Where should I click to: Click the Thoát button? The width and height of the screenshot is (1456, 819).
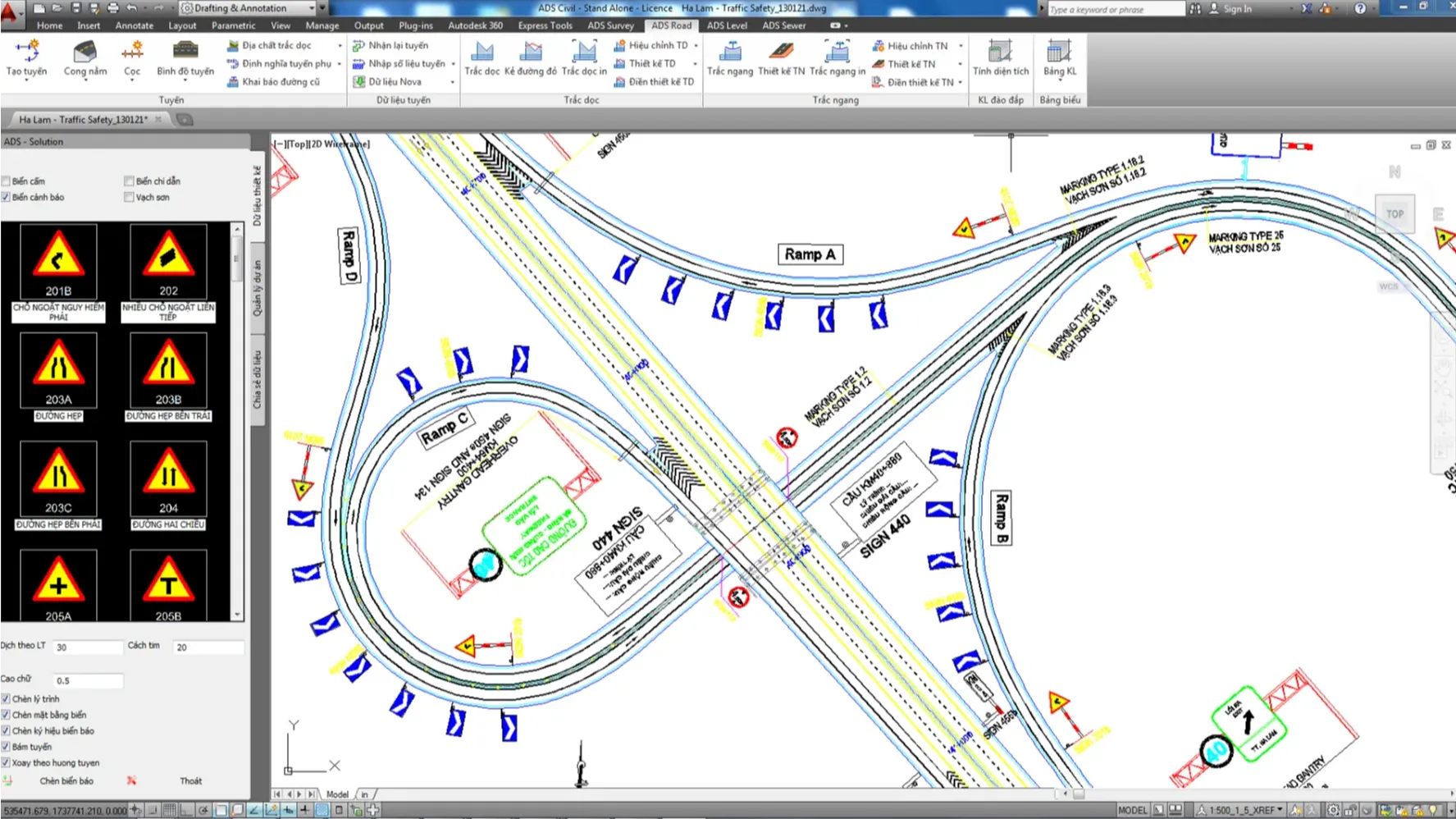coord(191,781)
